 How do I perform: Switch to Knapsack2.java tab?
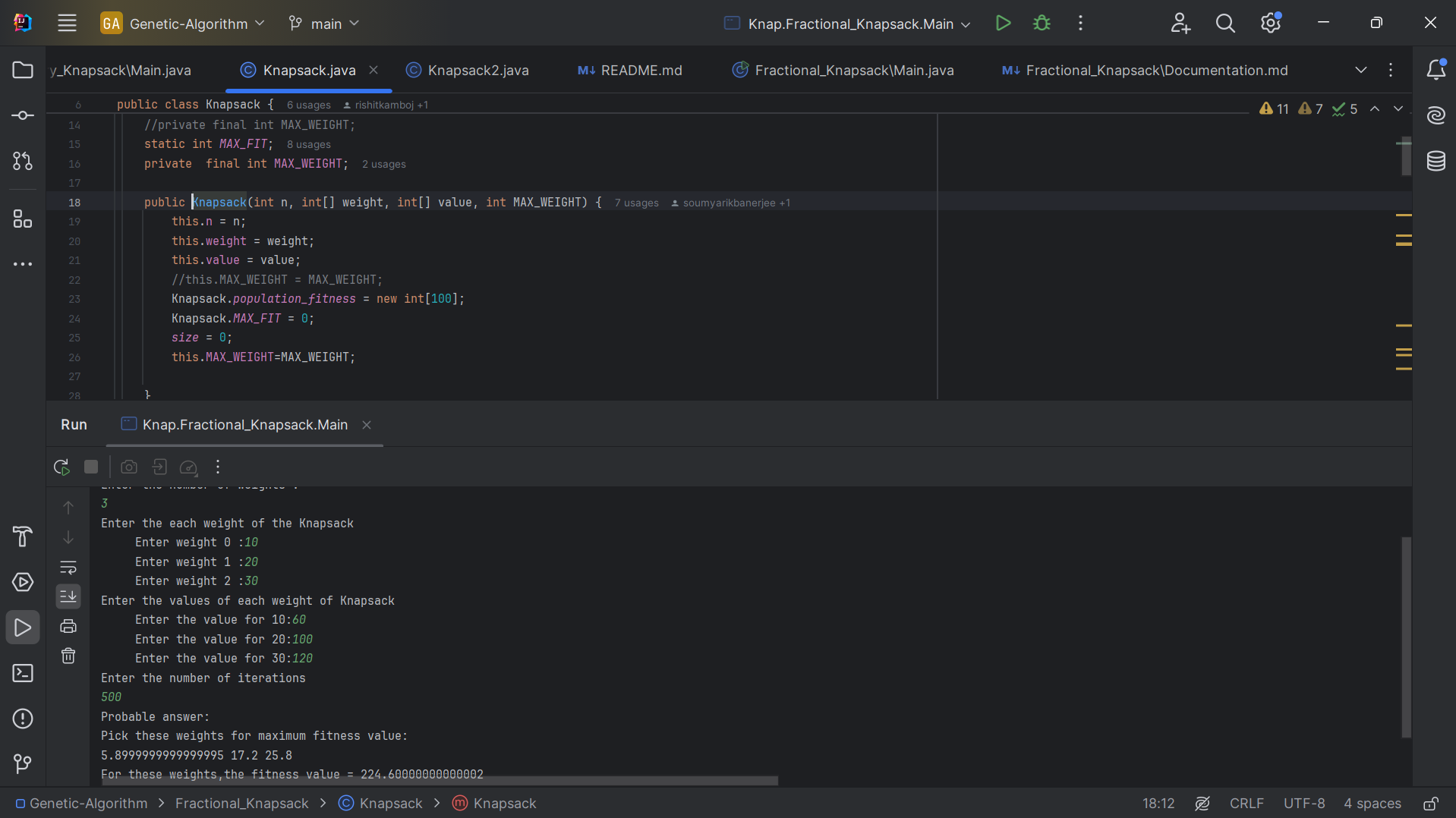pos(468,71)
